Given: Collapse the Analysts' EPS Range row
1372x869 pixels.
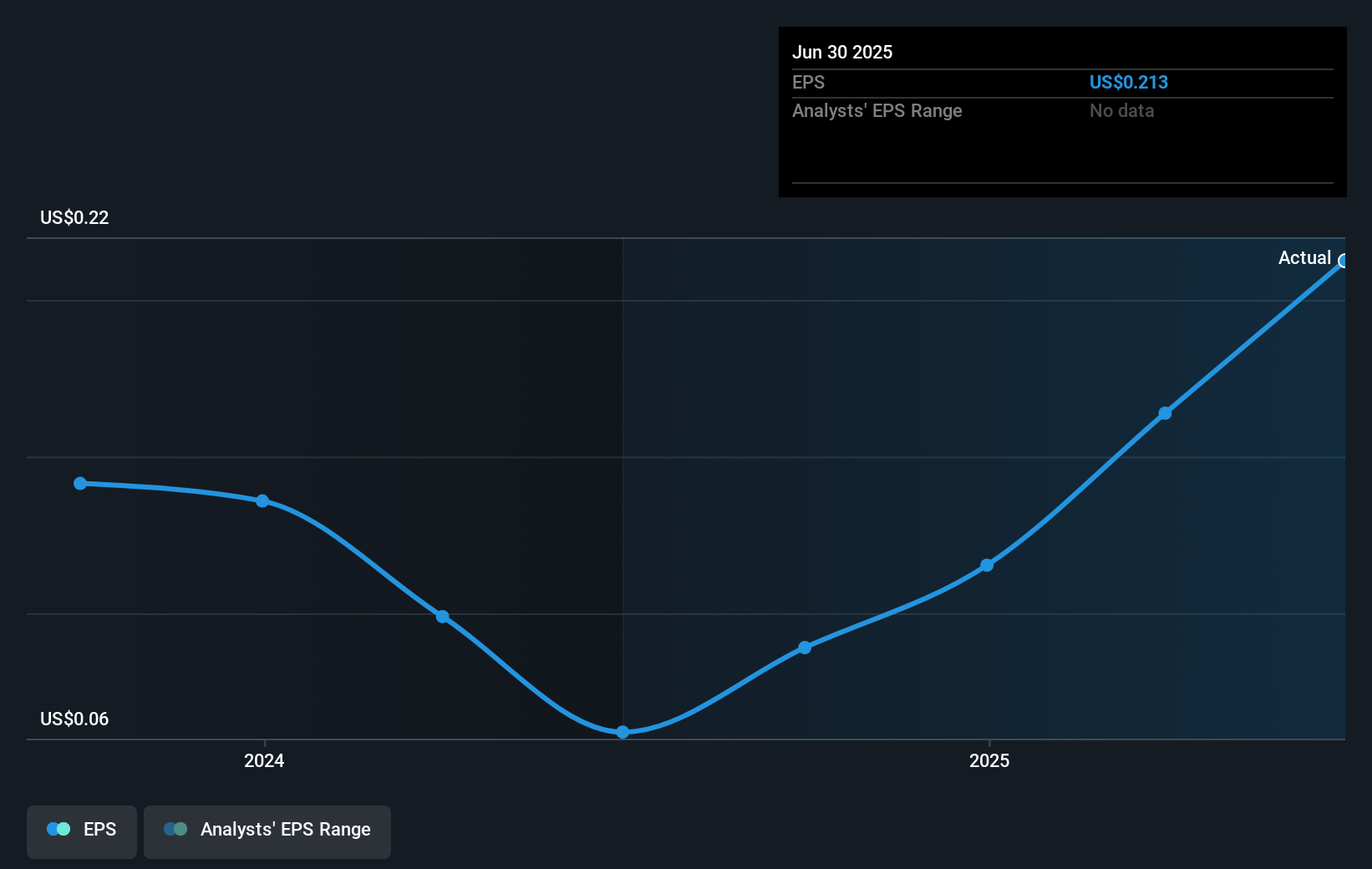Looking at the screenshot, I should coord(877,110).
